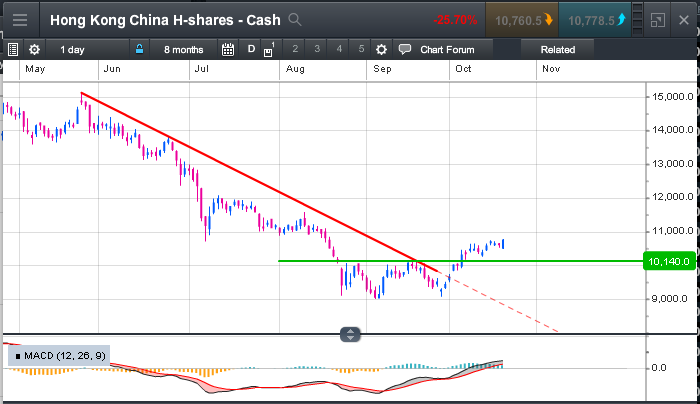
Task: Click the Nov label on time axis
Action: click(551, 69)
